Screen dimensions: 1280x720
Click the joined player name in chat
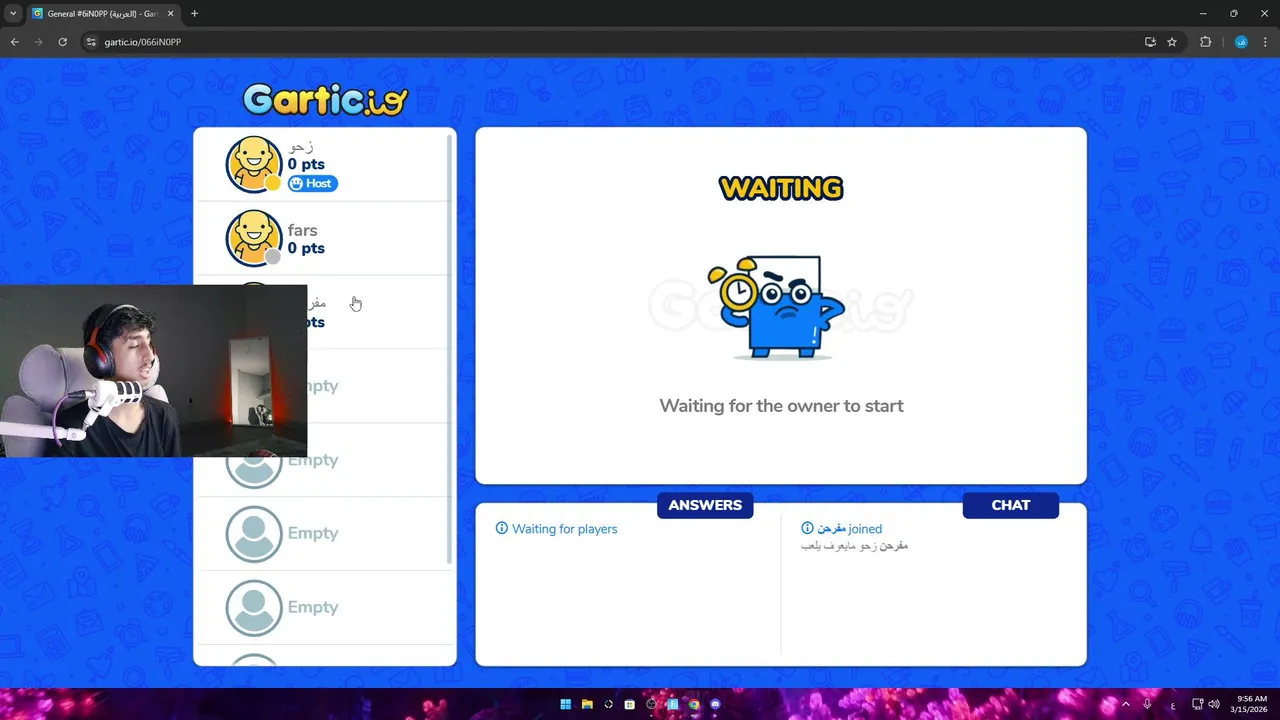click(832, 528)
